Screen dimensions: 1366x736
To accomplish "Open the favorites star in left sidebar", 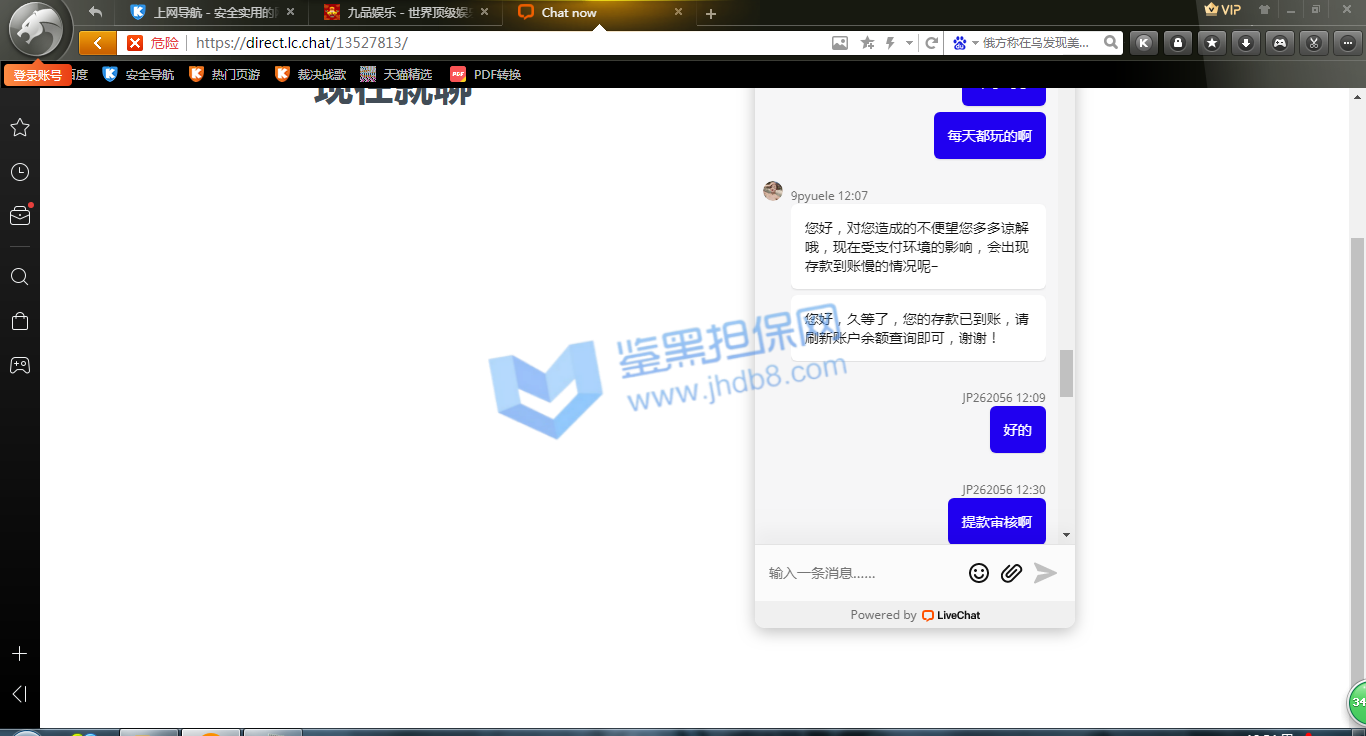I will pyautogui.click(x=19, y=128).
